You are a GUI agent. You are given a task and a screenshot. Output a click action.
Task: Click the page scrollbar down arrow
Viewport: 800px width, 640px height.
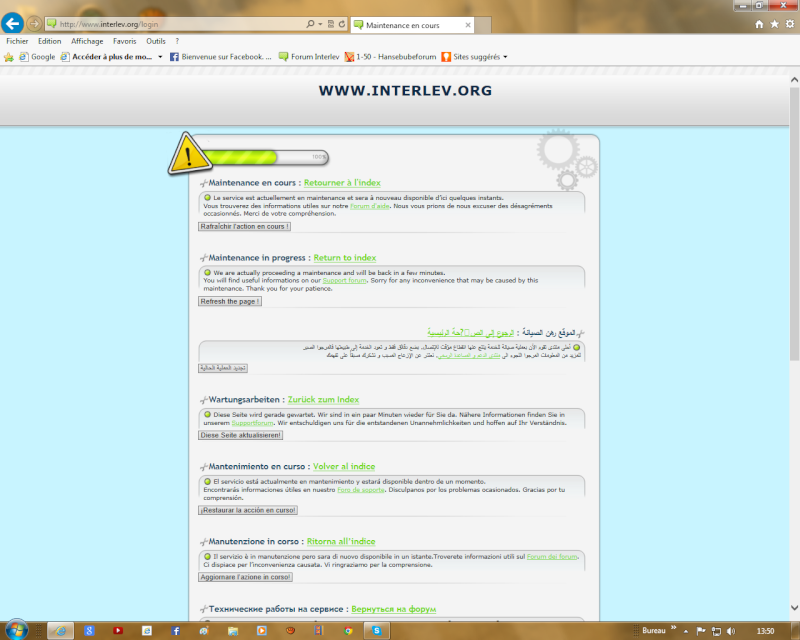coord(794,607)
